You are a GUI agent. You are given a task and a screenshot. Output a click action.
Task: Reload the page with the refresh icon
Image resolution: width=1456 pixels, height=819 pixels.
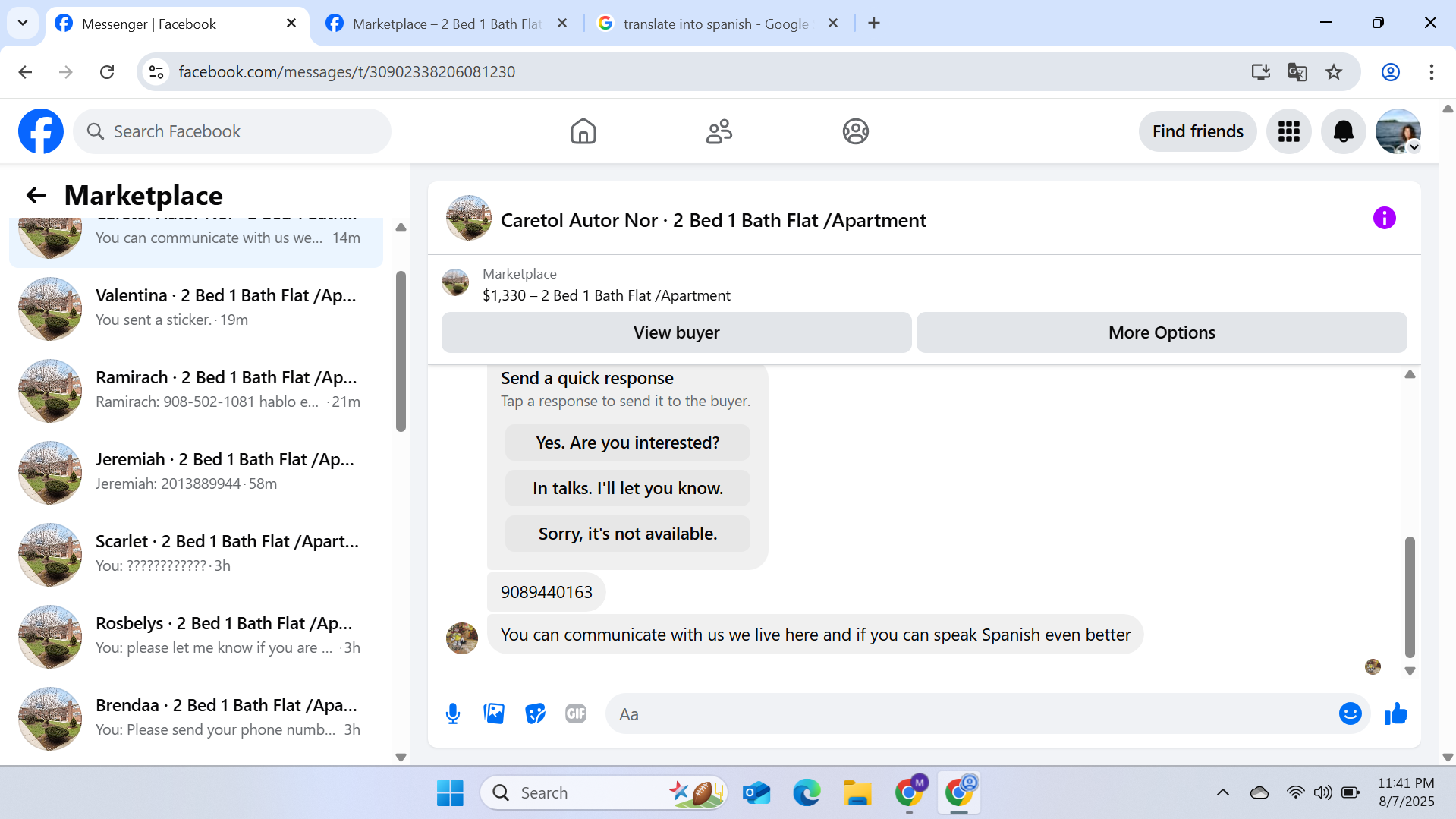[107, 72]
